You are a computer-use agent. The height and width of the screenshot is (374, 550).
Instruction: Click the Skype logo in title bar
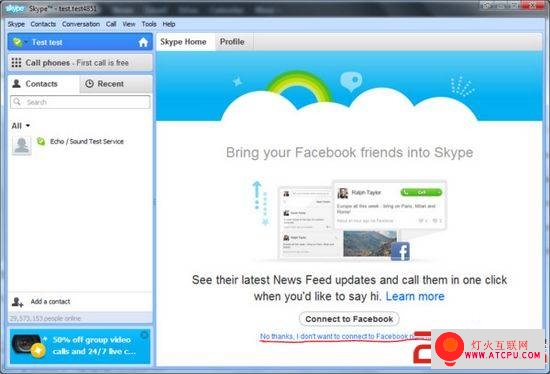(15, 8)
